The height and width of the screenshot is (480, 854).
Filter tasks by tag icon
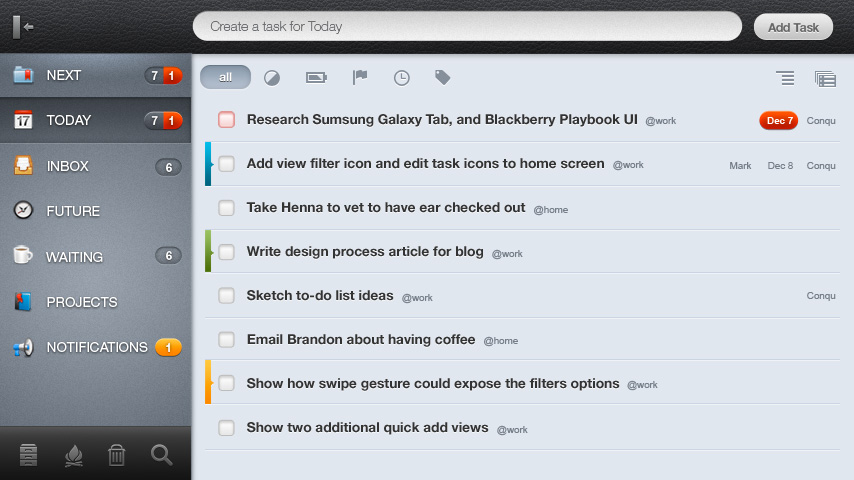442,77
